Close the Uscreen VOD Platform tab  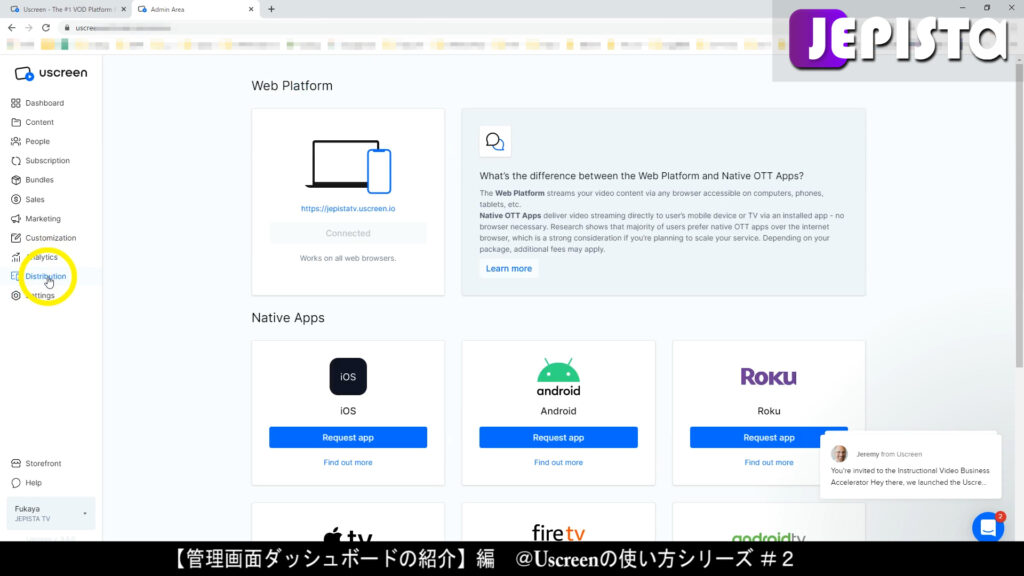click(x=123, y=9)
